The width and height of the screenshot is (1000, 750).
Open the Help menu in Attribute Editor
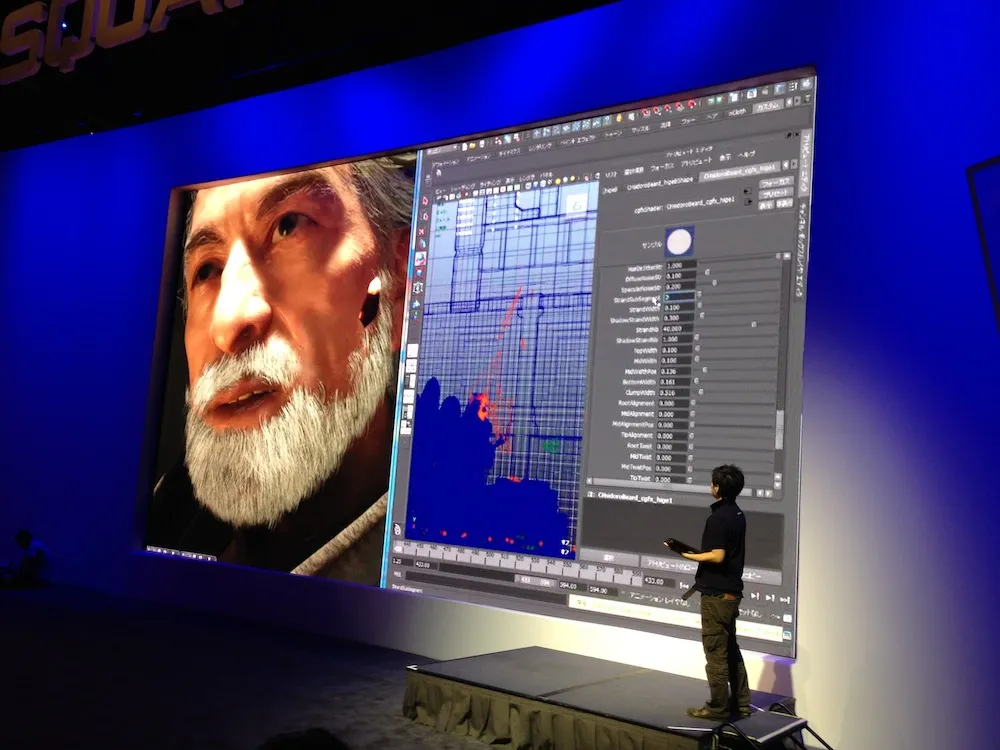(x=746, y=156)
